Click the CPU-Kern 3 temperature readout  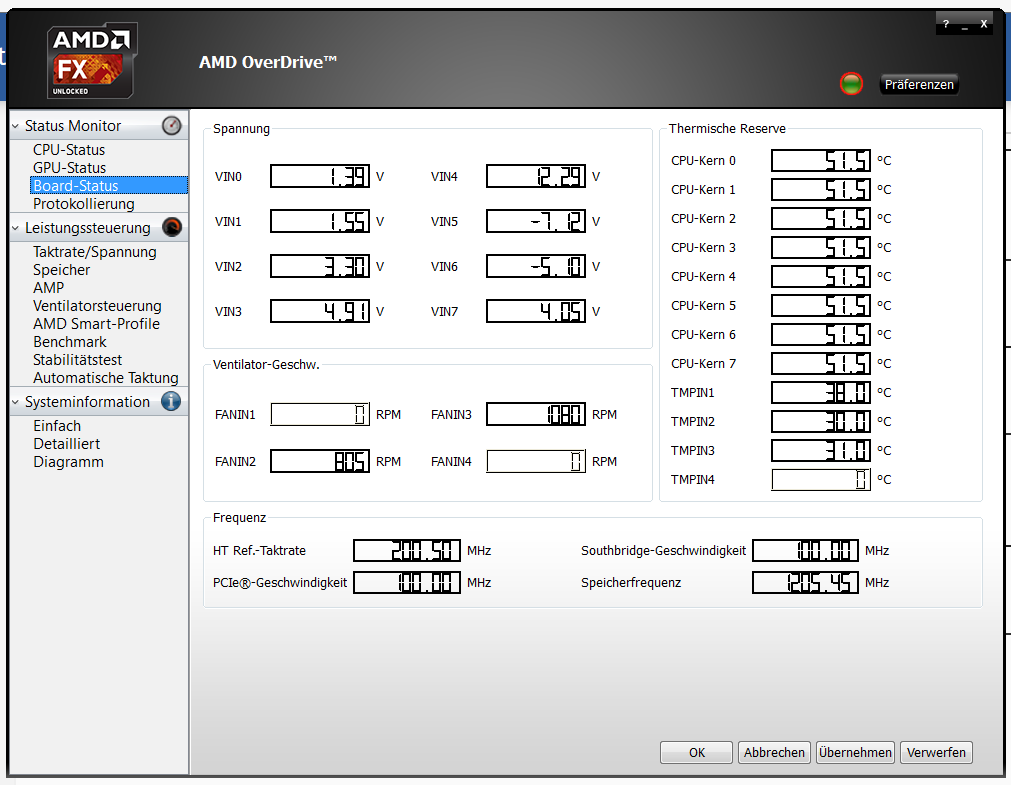click(821, 248)
